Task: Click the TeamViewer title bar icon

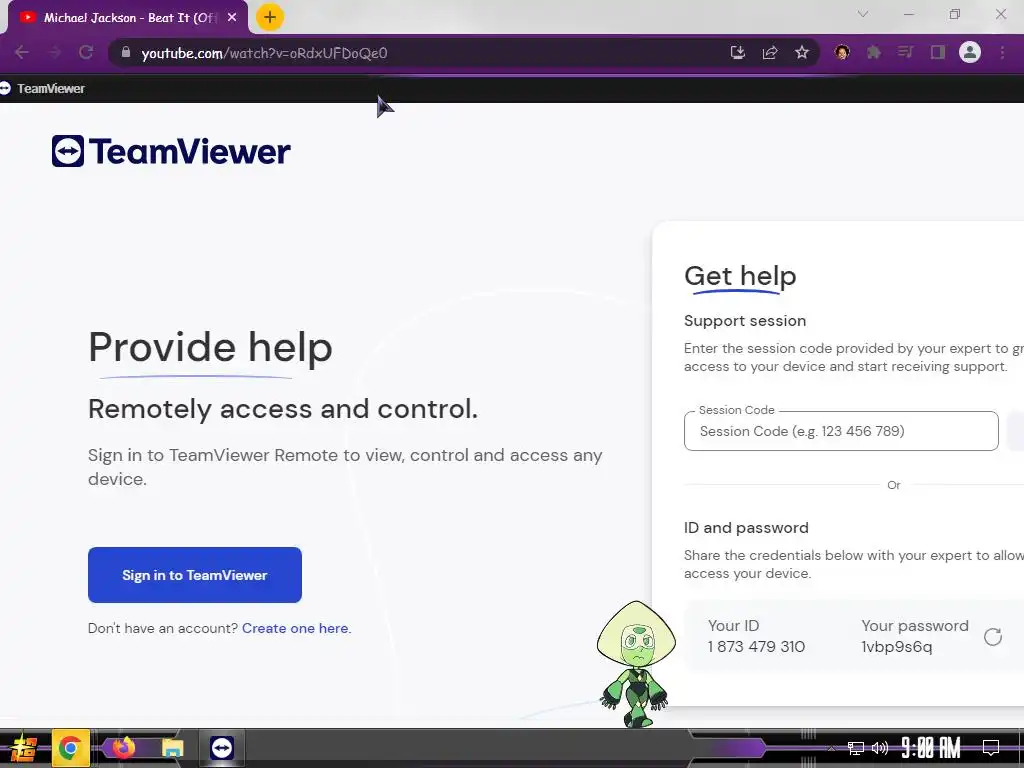Action: pos(5,88)
